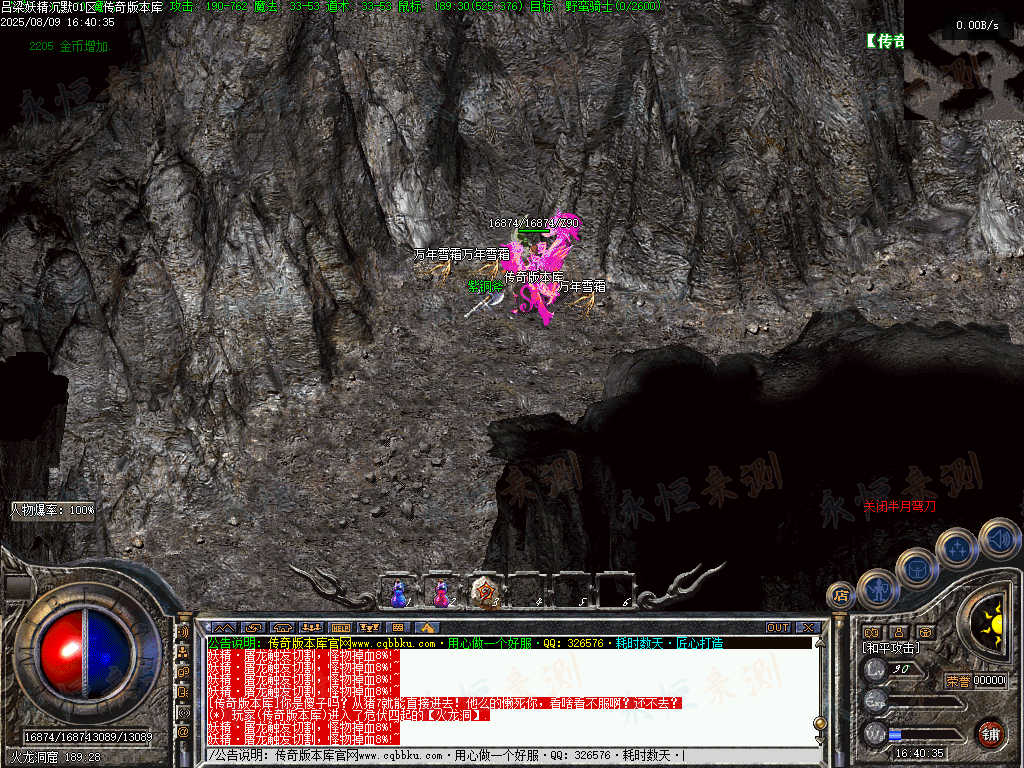This screenshot has width=1024, height=768.
Task: Open the 店 shop round button
Action: [x=841, y=596]
